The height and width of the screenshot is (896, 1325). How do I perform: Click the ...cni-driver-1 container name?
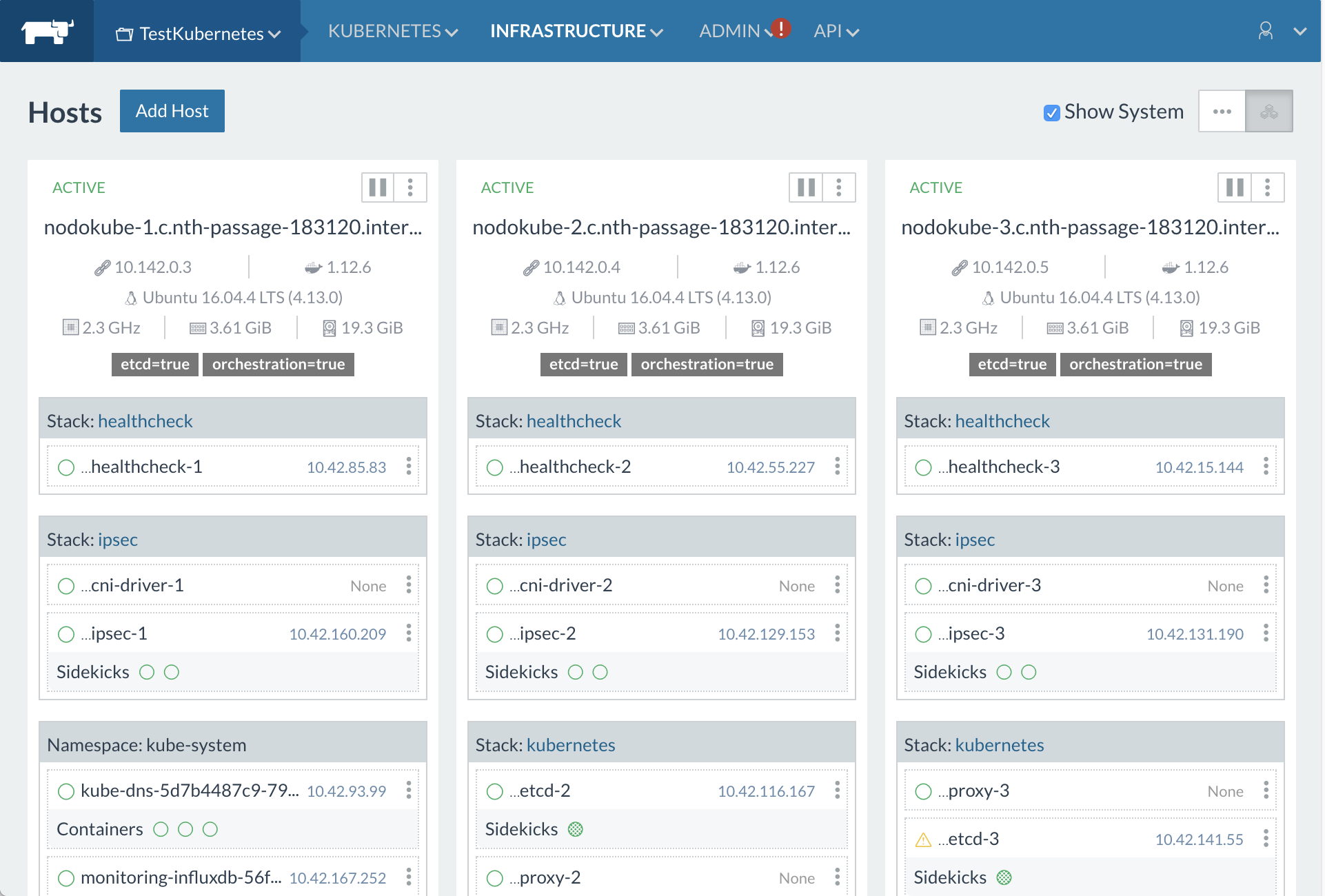click(x=132, y=585)
